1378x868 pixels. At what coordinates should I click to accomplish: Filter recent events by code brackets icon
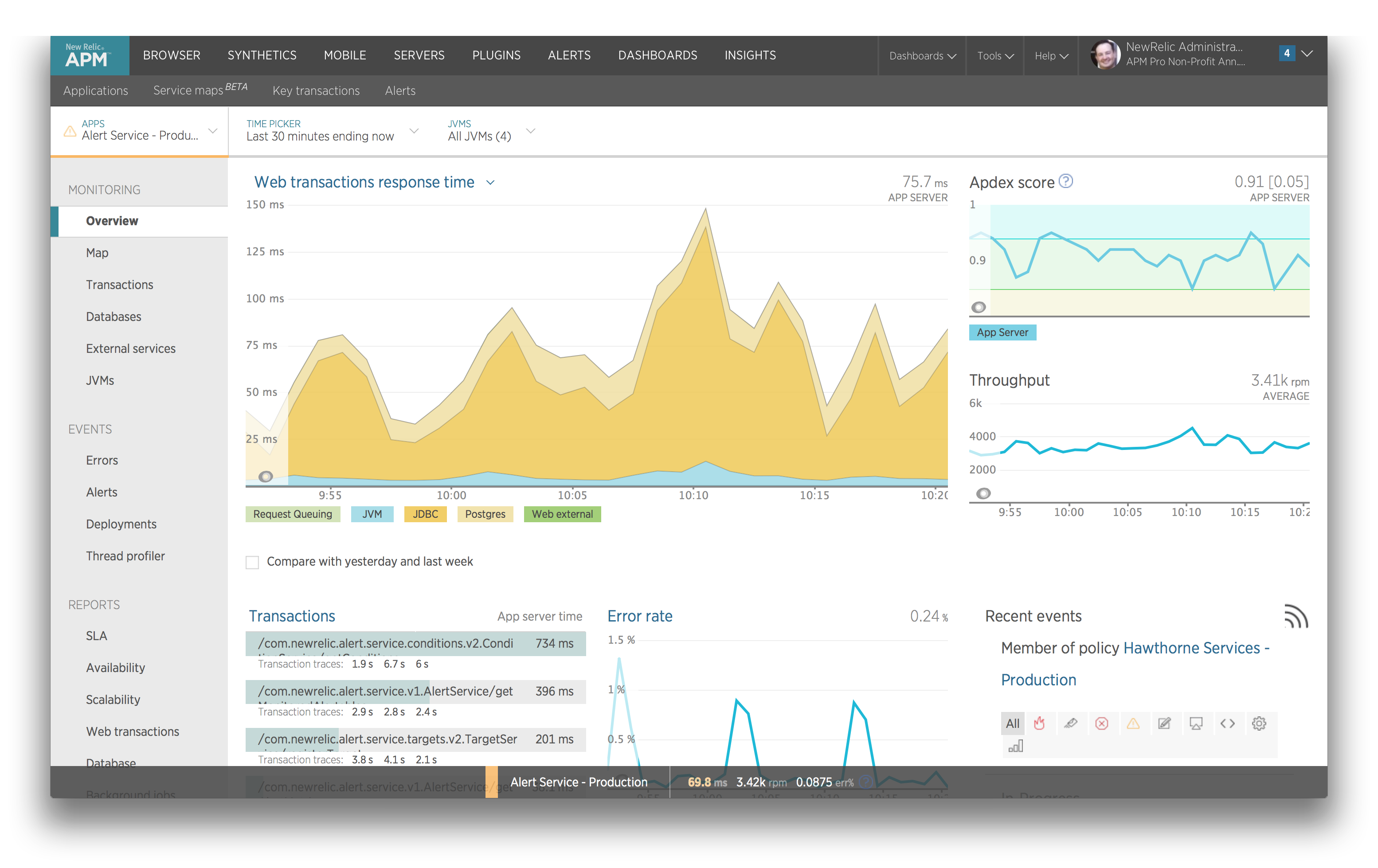pos(1228,723)
